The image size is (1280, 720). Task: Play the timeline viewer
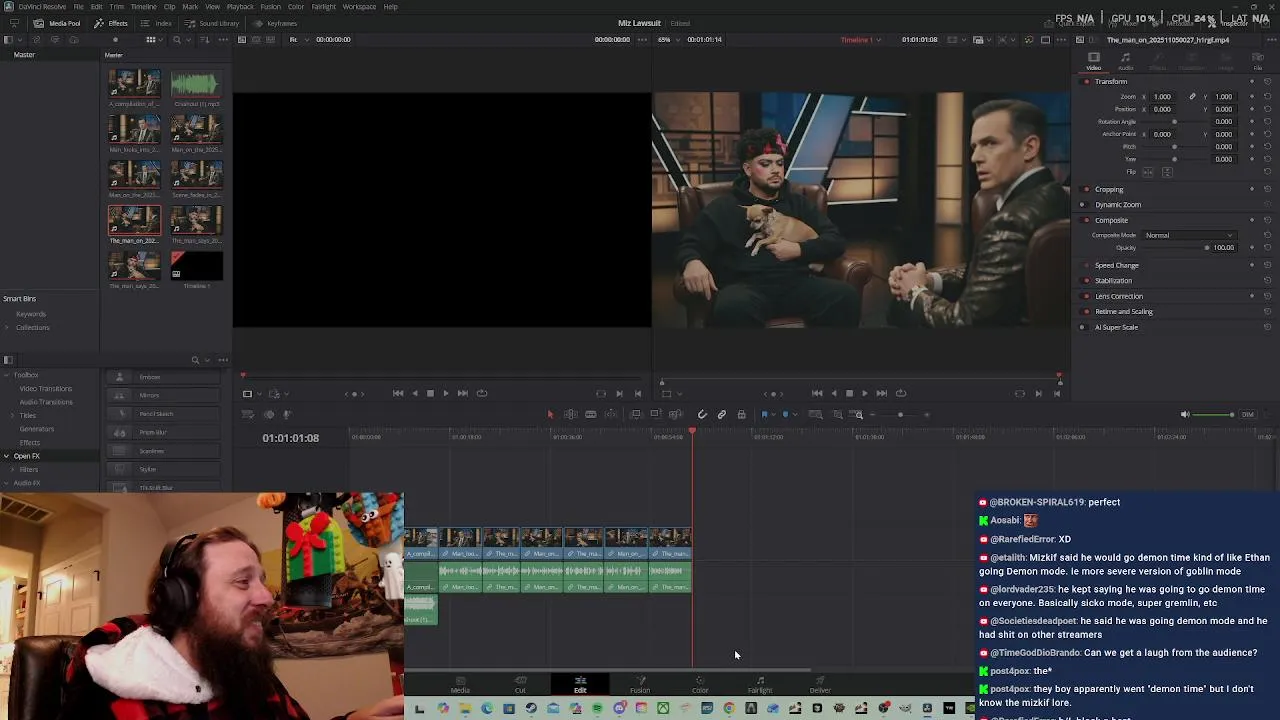(865, 393)
